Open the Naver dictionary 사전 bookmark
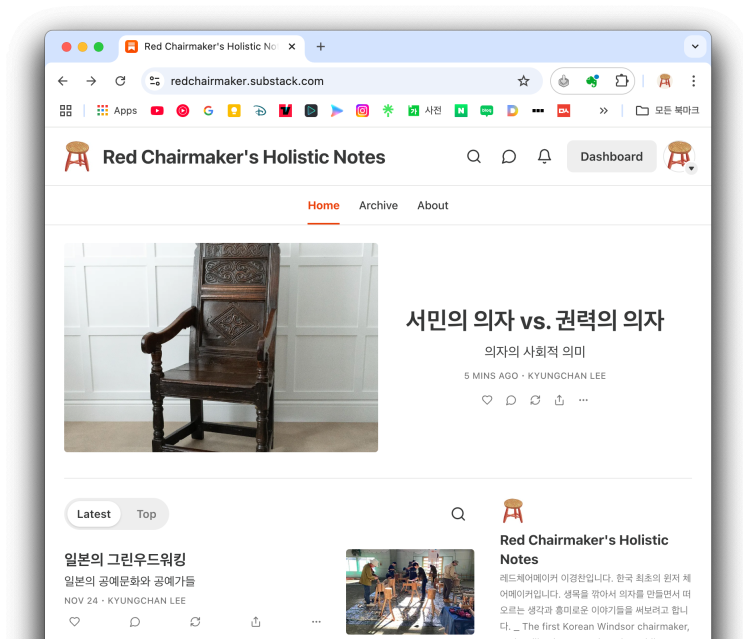Viewport: 743px width, 639px height. click(x=425, y=110)
